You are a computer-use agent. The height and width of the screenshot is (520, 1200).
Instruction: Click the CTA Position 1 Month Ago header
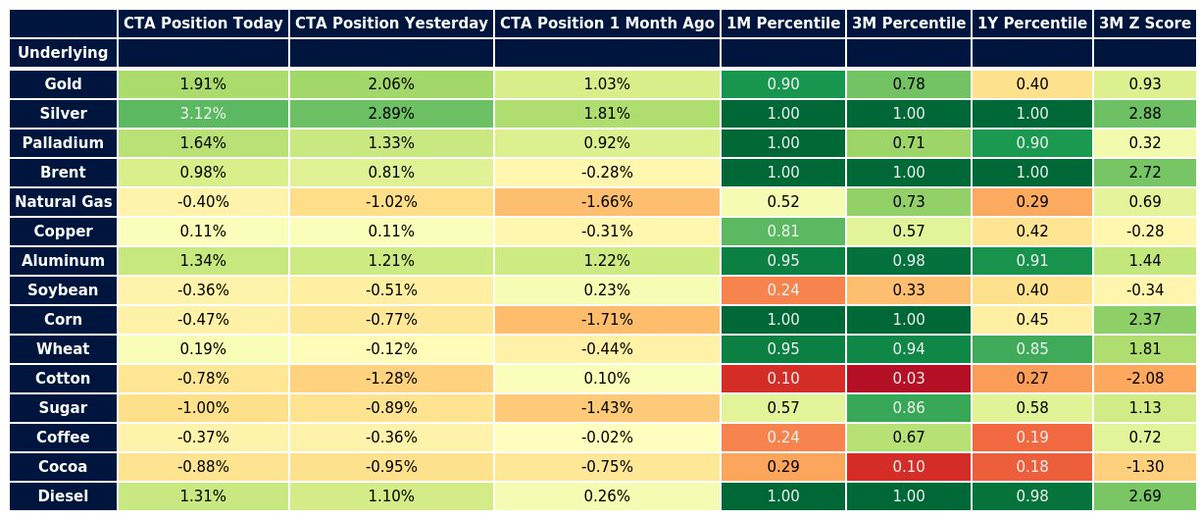coord(606,23)
